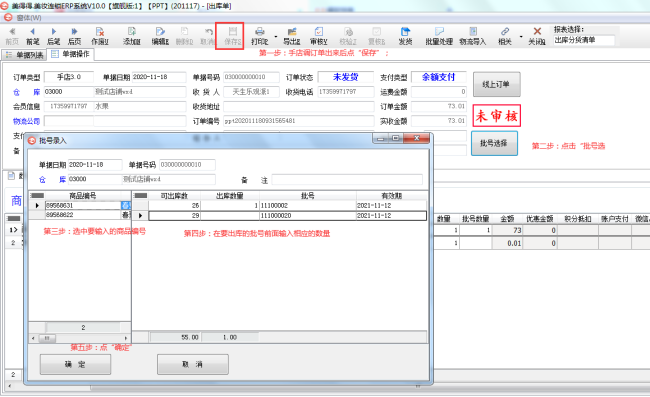Open the previous record with 前笔
This screenshot has height=397, width=650.
click(32, 36)
